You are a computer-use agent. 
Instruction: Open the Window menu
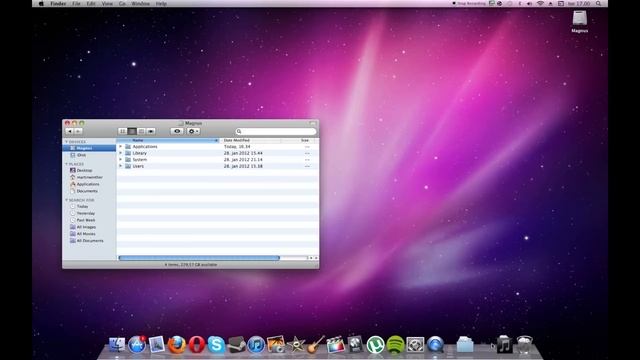[140, 4]
